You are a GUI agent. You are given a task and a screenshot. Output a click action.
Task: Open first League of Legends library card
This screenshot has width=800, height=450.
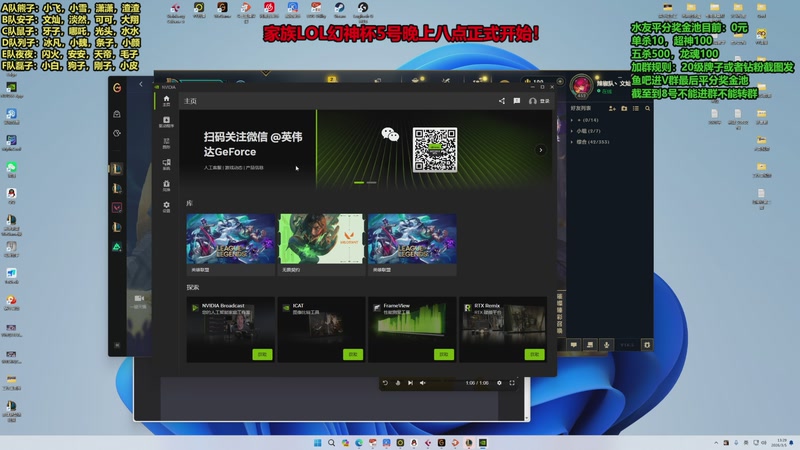[231, 244]
